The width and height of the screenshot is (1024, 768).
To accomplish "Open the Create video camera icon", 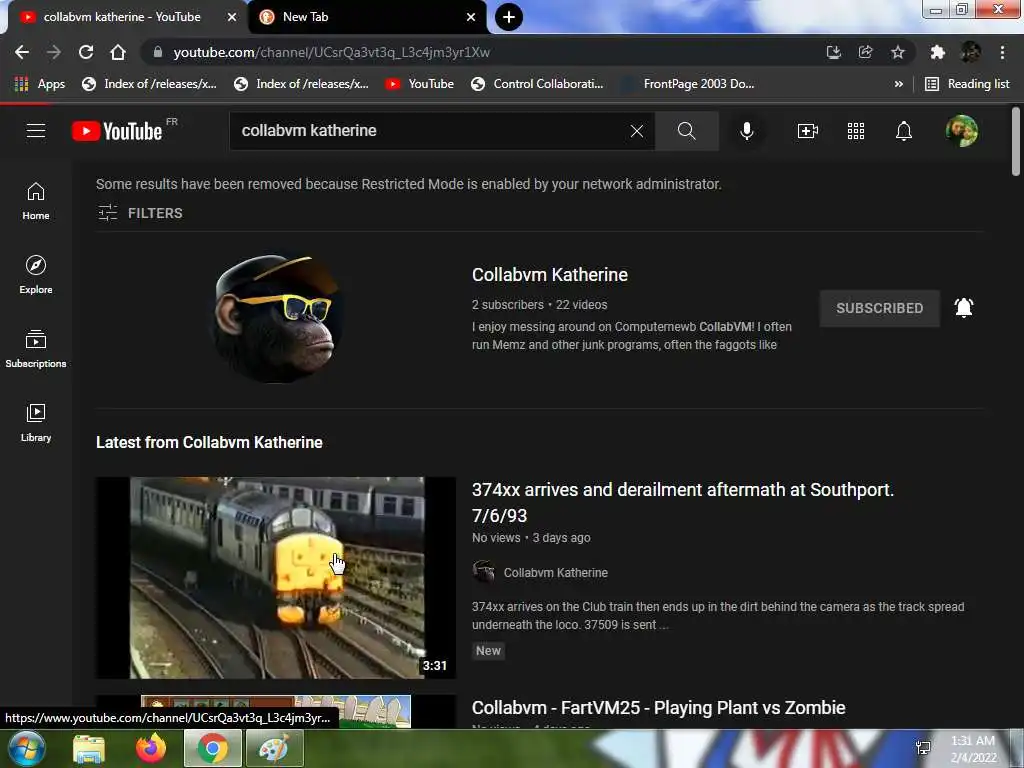I will point(808,131).
